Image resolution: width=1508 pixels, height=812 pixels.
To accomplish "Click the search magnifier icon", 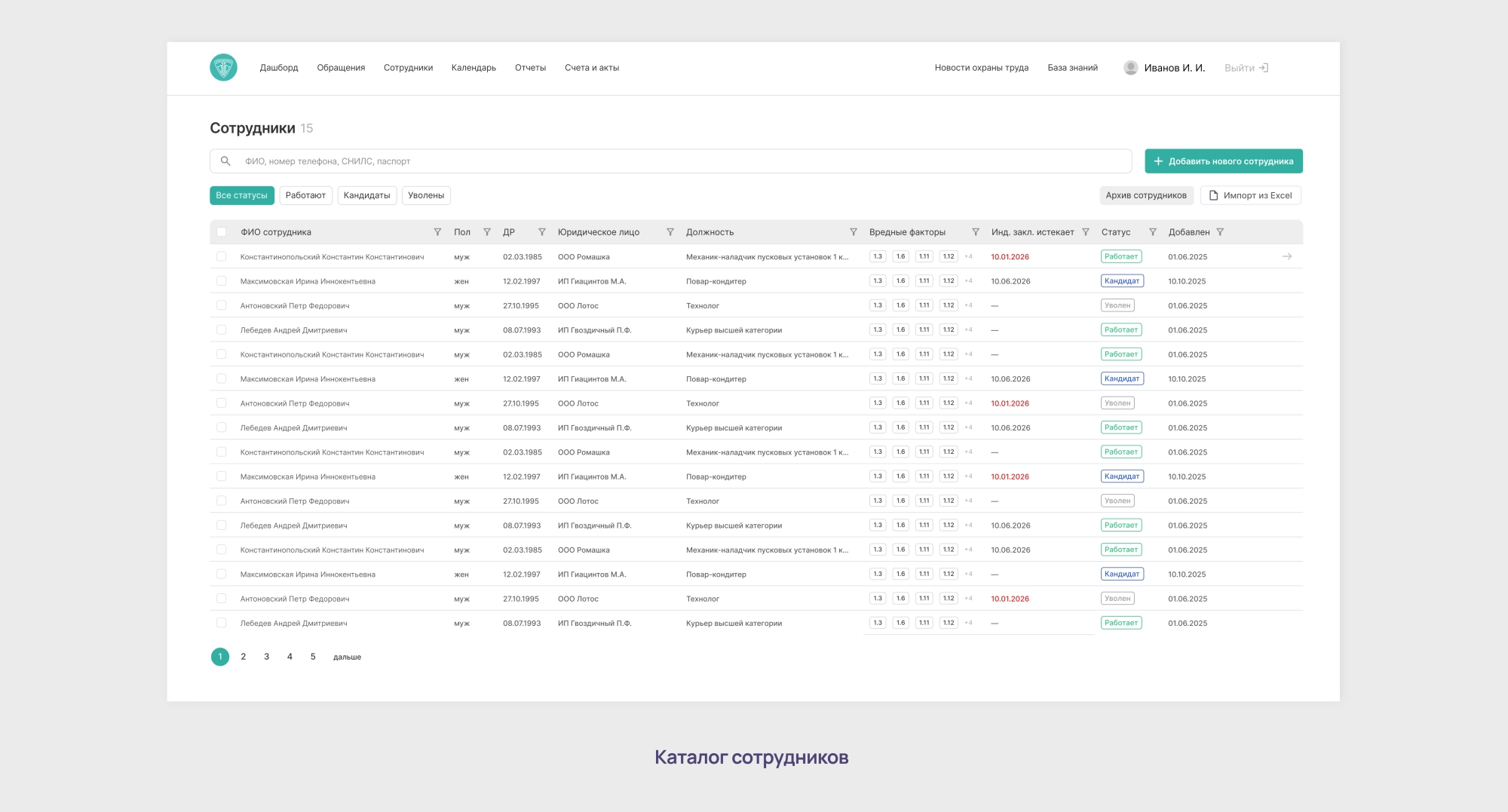I will [225, 161].
